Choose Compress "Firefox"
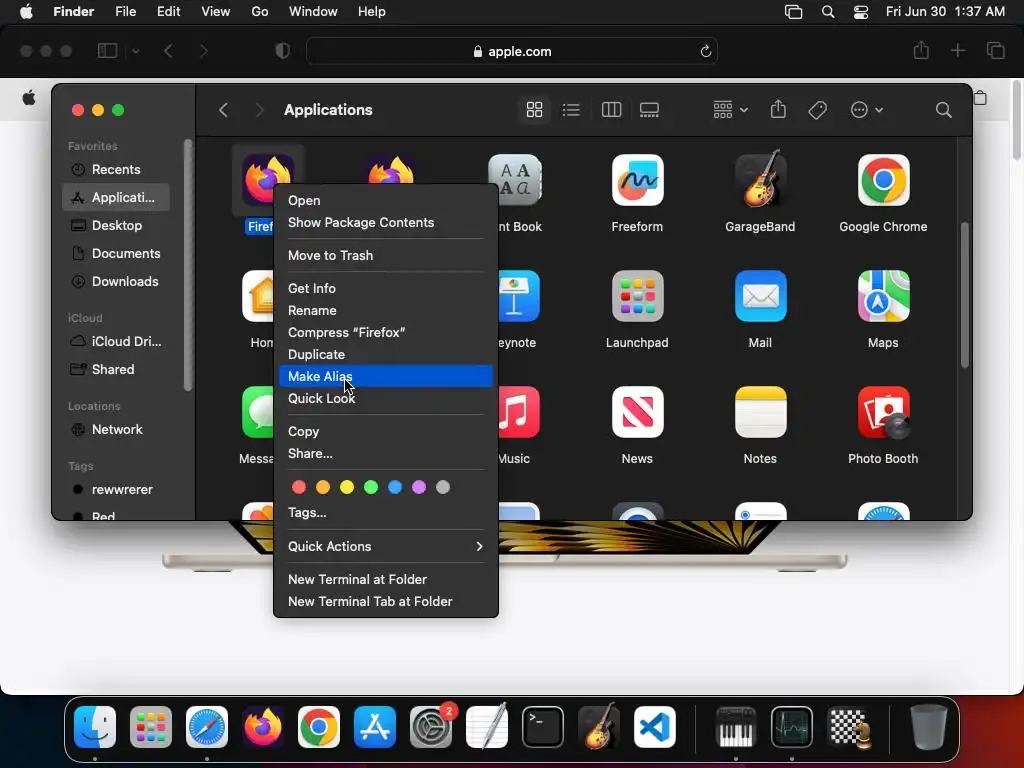 pyautogui.click(x=385, y=332)
